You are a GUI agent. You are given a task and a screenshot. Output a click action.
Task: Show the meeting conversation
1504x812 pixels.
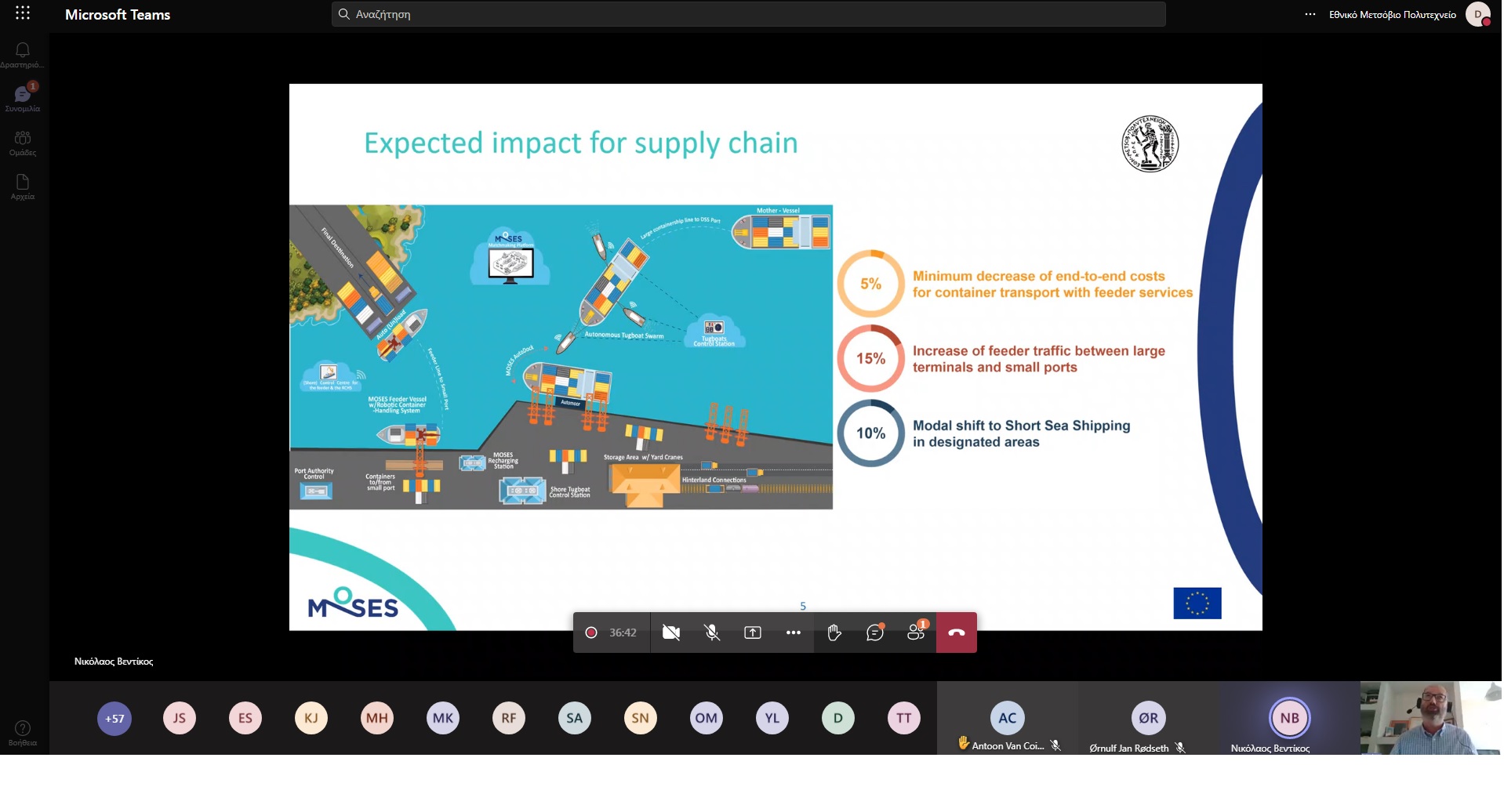tap(875, 632)
